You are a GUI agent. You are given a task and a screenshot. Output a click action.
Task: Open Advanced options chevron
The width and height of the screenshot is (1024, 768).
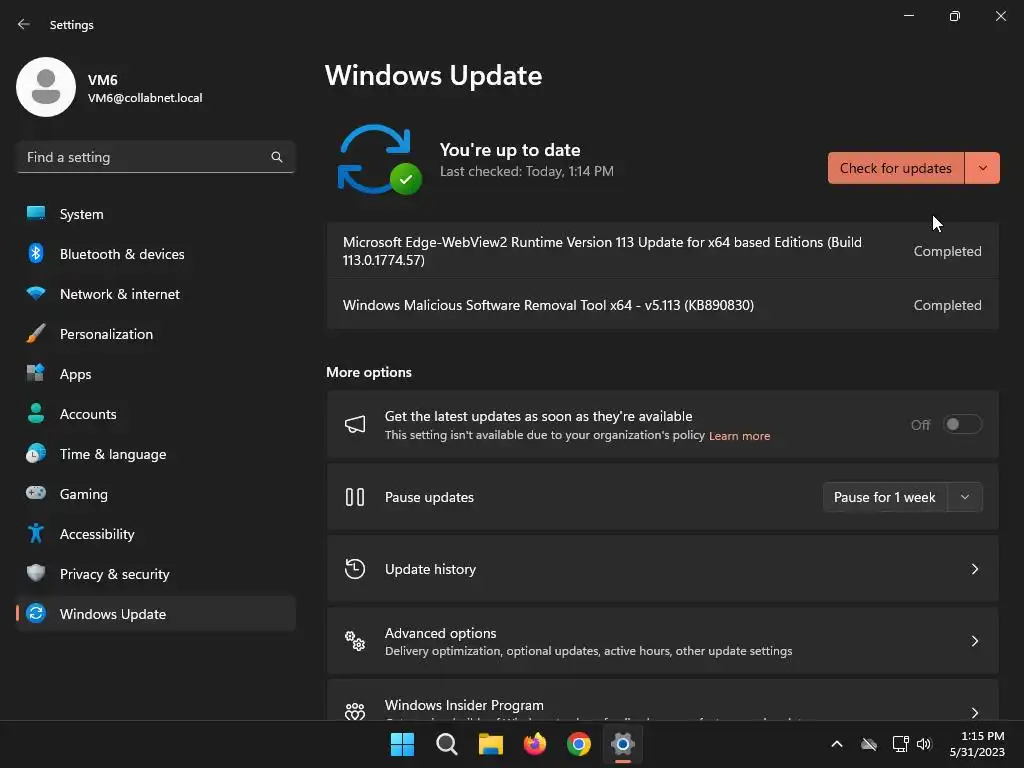(x=974, y=641)
